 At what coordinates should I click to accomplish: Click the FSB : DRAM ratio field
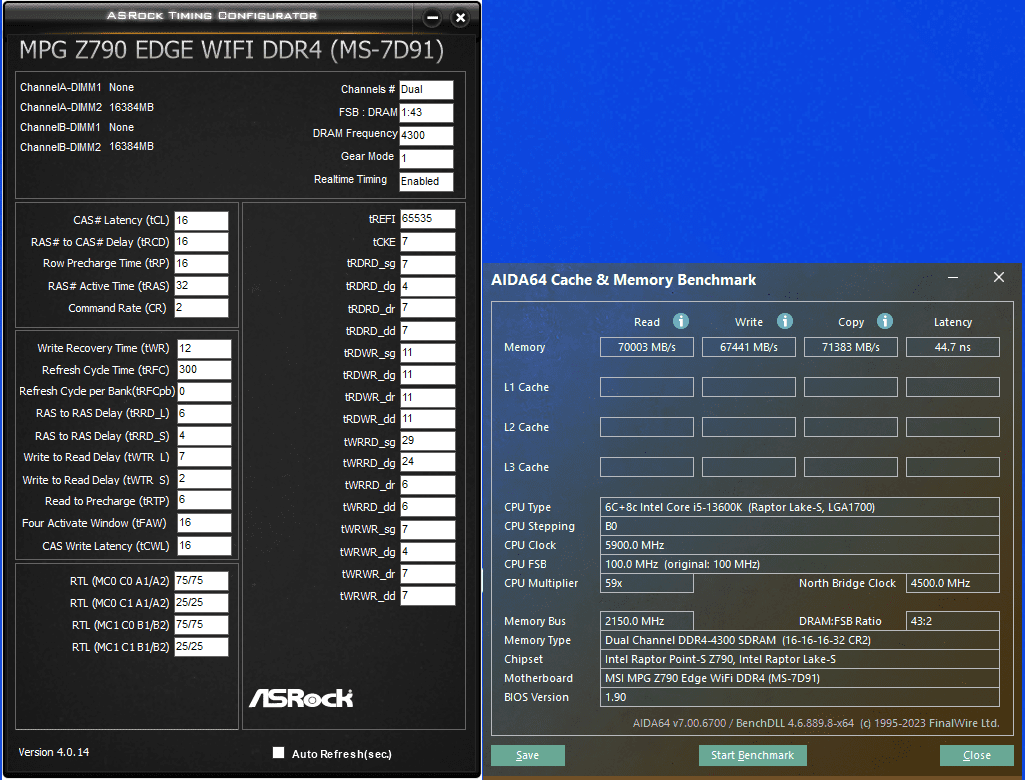426,112
